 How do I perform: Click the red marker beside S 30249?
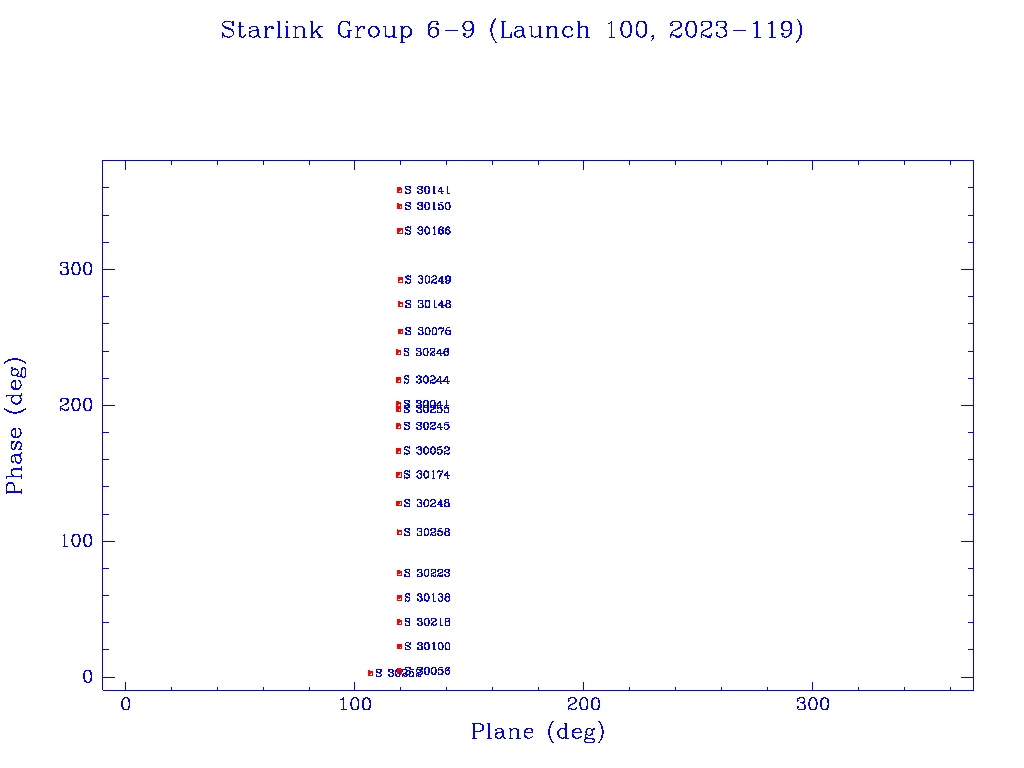point(400,280)
